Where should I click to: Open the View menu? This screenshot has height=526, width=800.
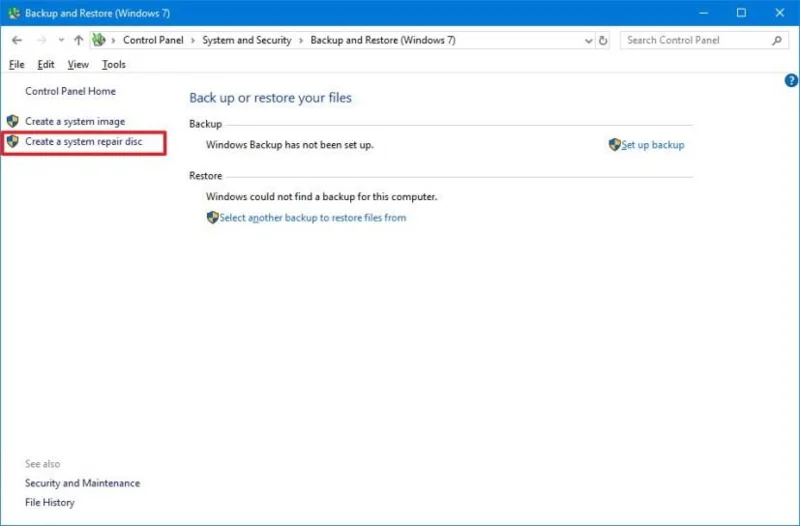pos(78,64)
